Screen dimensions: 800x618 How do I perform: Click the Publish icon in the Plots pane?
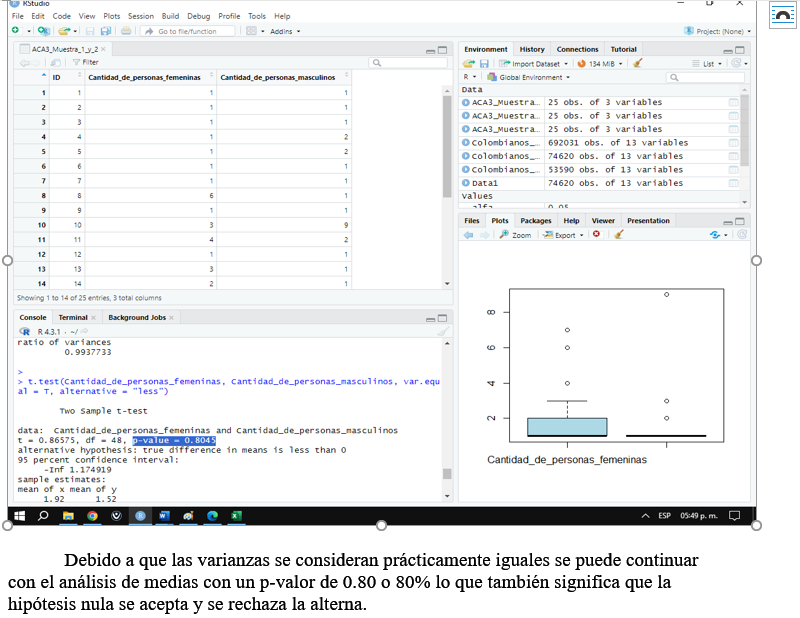pos(715,235)
